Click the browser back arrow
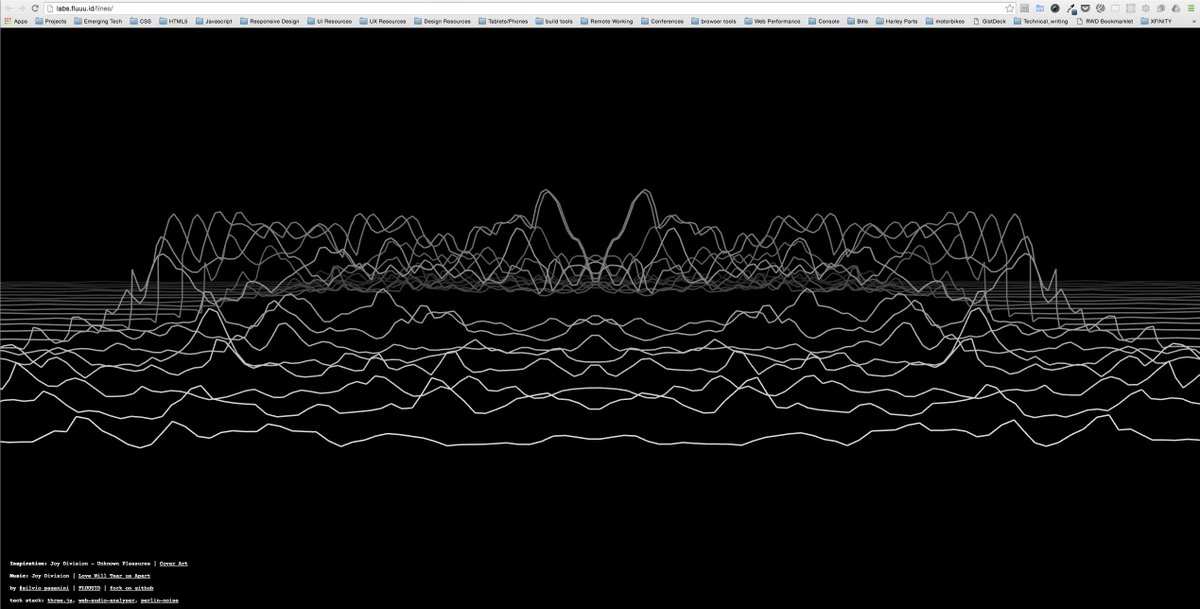1200x609 pixels. click(x=9, y=7)
